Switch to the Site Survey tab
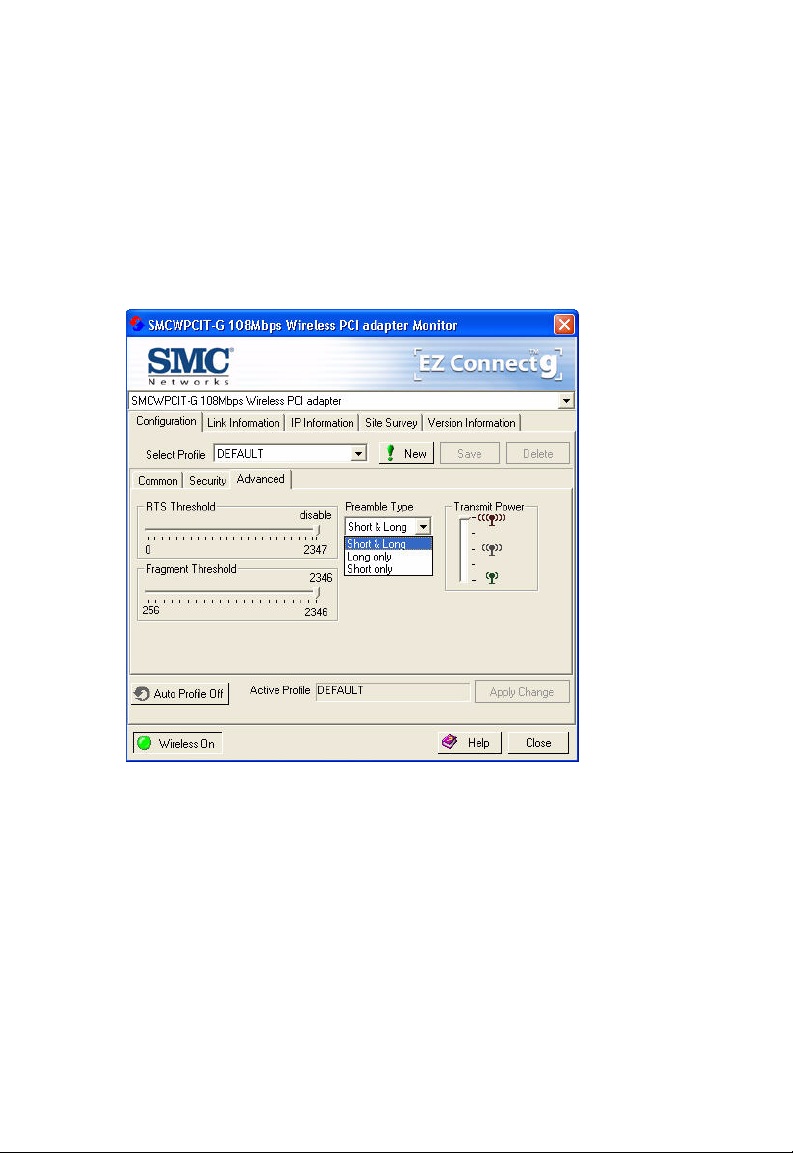The width and height of the screenshot is (793, 1153). point(391,423)
